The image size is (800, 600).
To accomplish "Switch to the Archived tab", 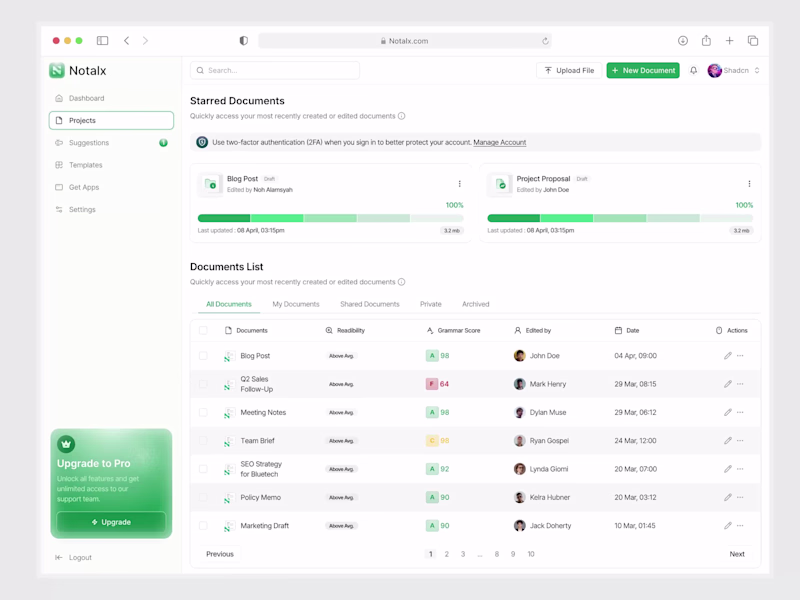I will pos(476,304).
